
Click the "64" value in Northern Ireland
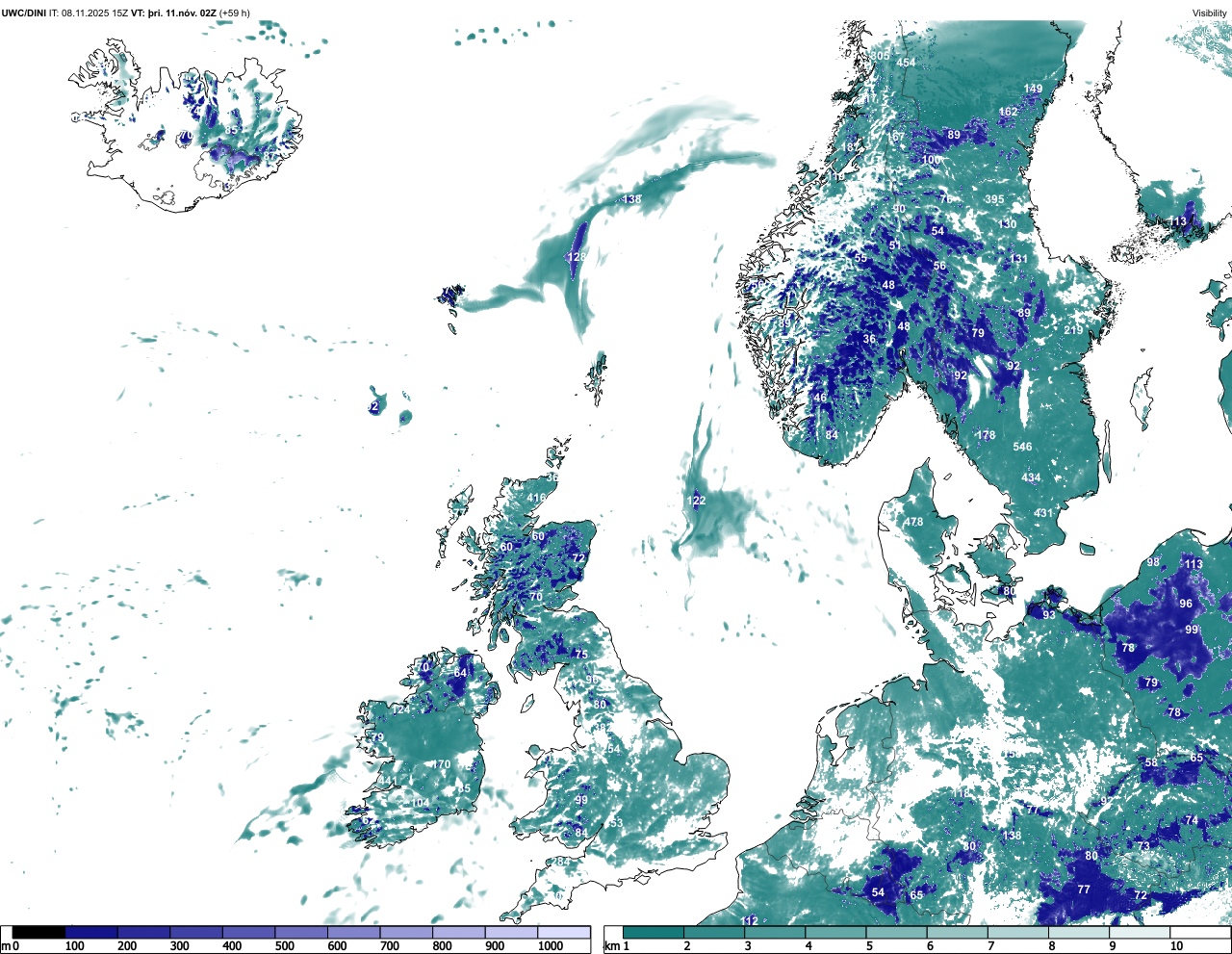pos(461,673)
